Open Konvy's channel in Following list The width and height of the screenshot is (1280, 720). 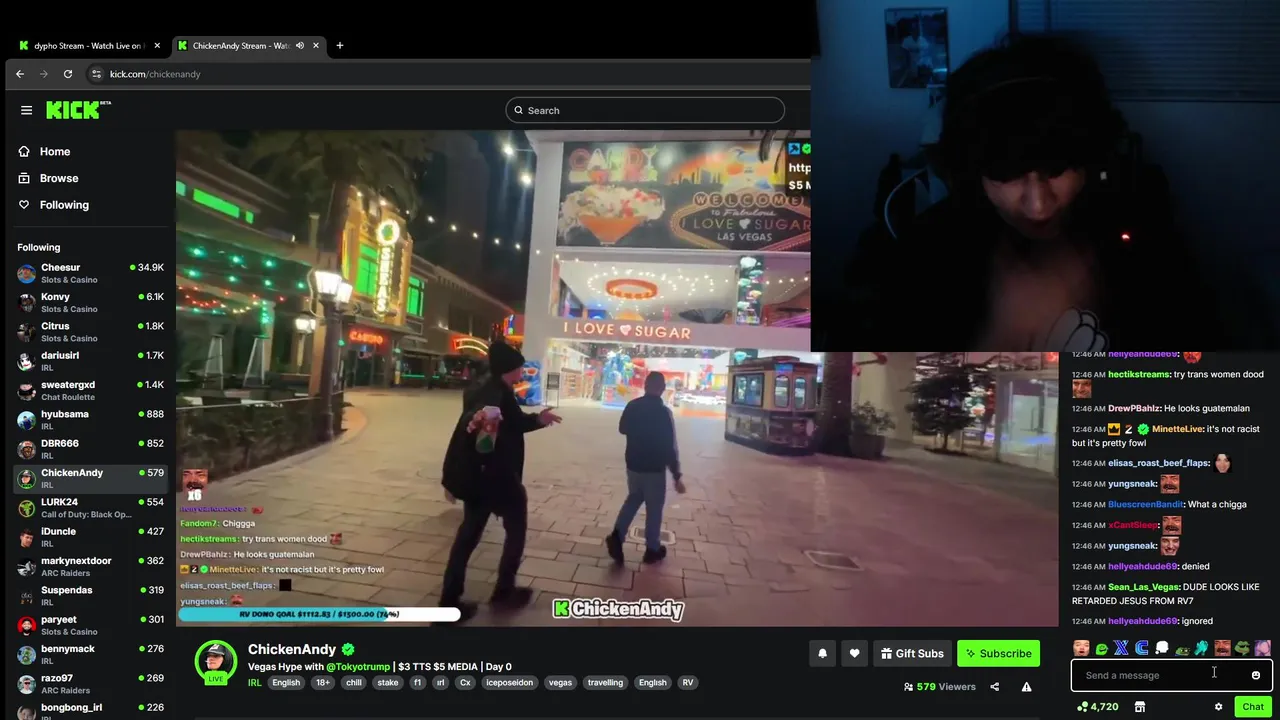click(90, 302)
